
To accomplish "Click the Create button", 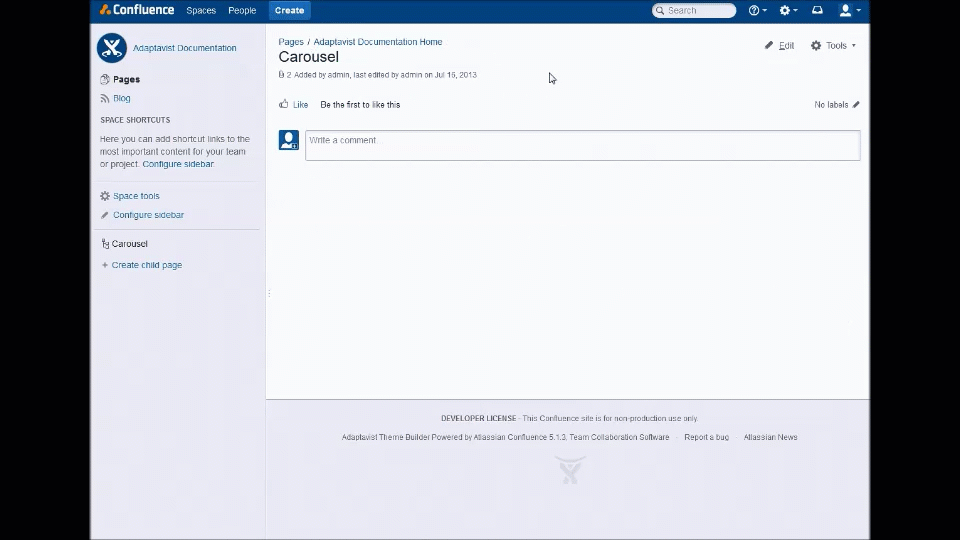I will tap(290, 10).
